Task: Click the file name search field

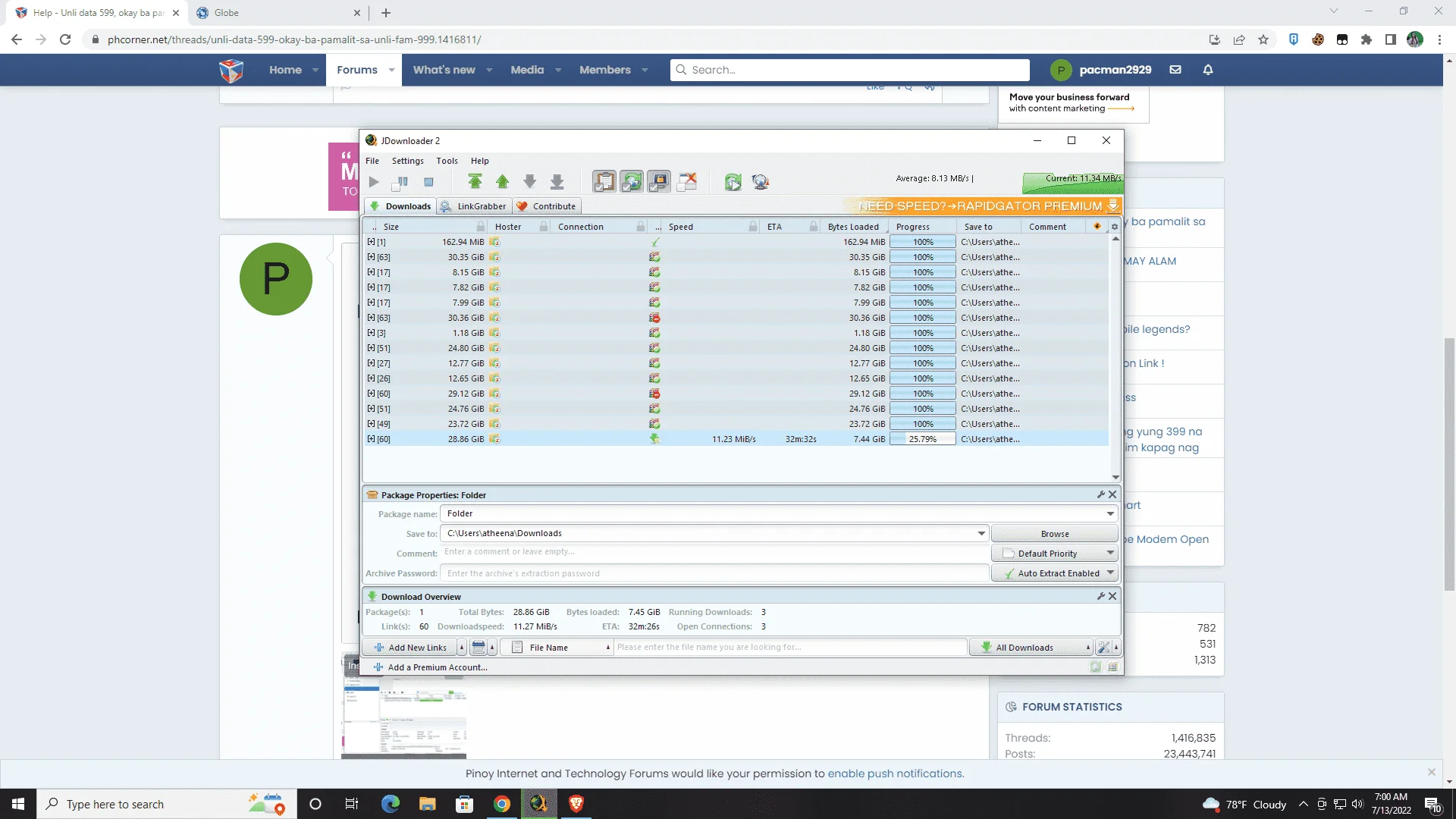Action: pyautogui.click(x=790, y=648)
